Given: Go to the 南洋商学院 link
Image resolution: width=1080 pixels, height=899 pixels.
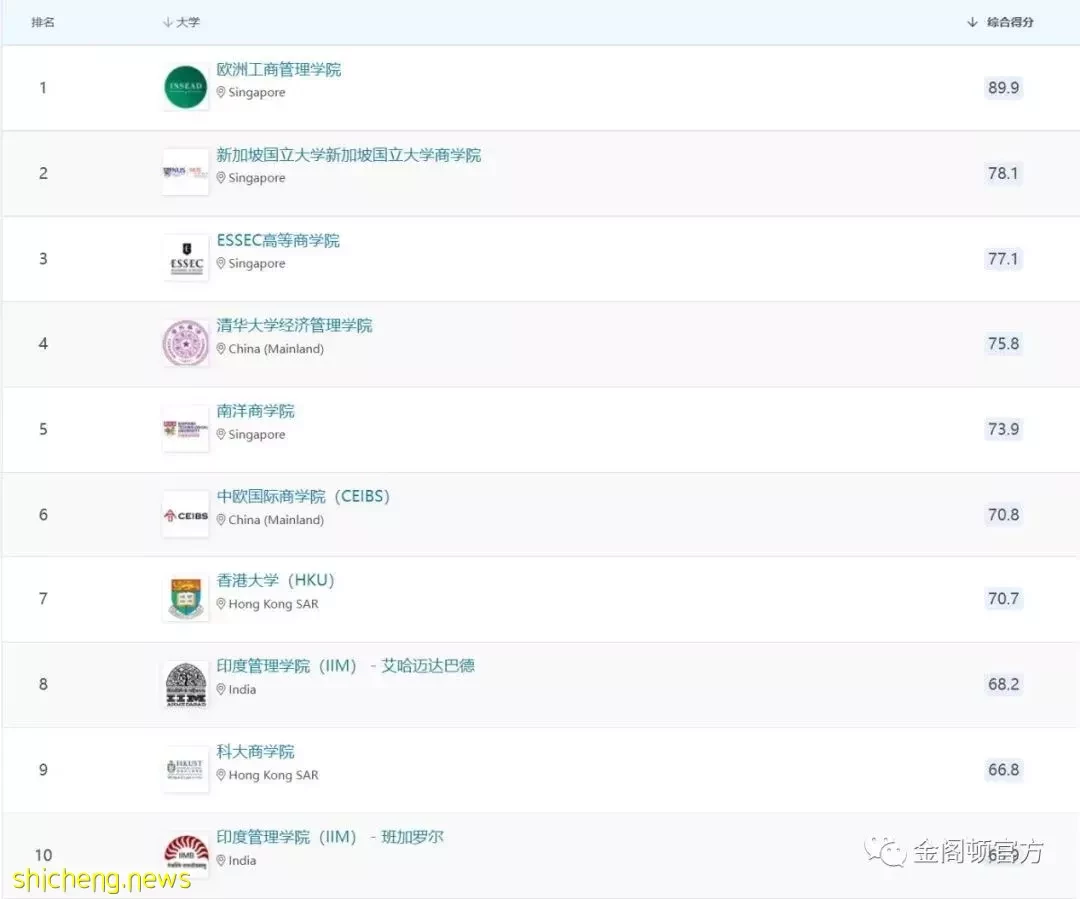Looking at the screenshot, I should 256,411.
